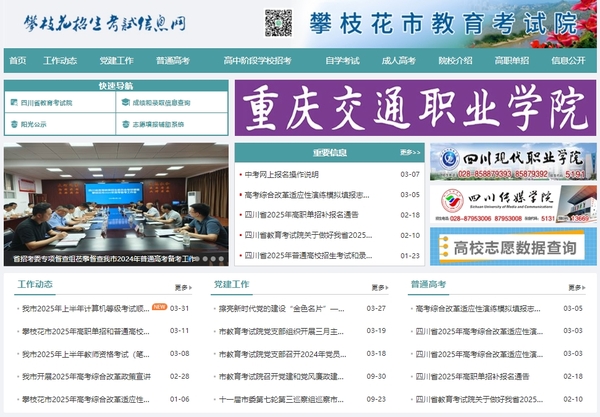Viewport: 600px width, 417px height.
Task: Expand 更多 beside the 工作动态 section
Action: pos(183,287)
